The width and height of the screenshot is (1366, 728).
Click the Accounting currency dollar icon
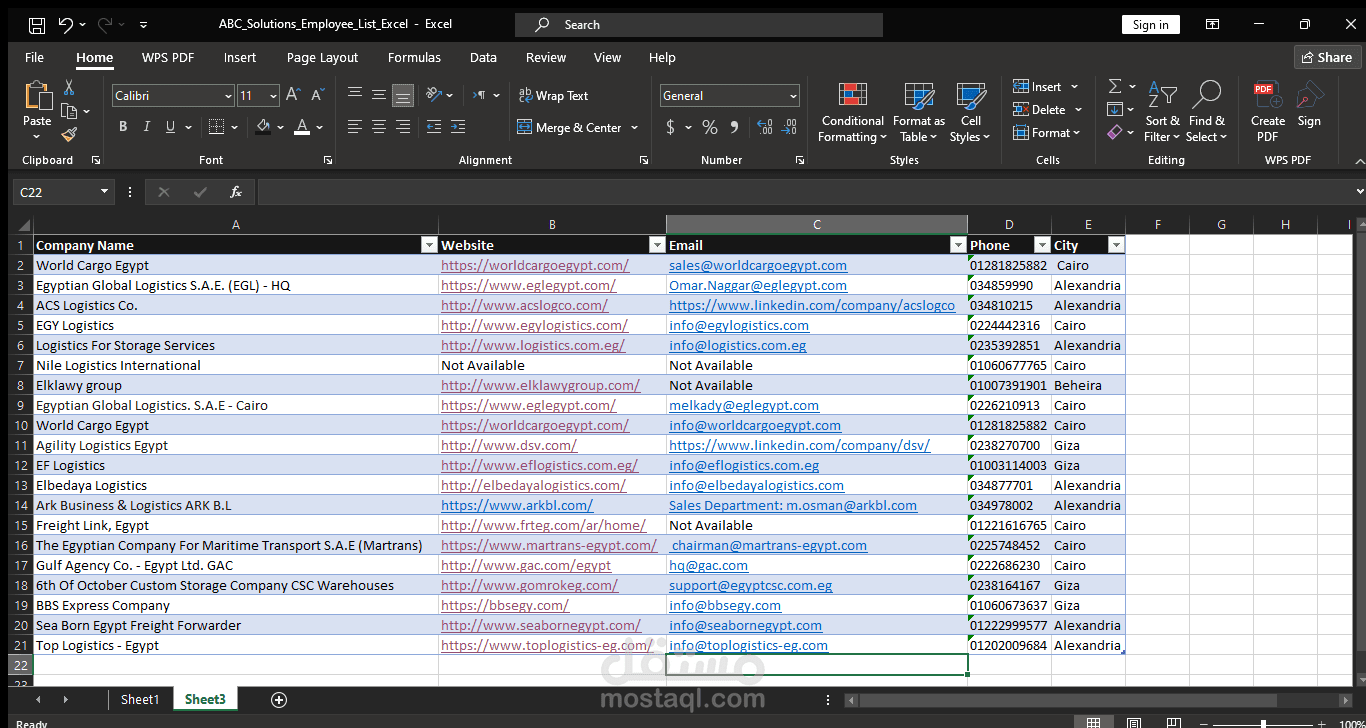670,127
